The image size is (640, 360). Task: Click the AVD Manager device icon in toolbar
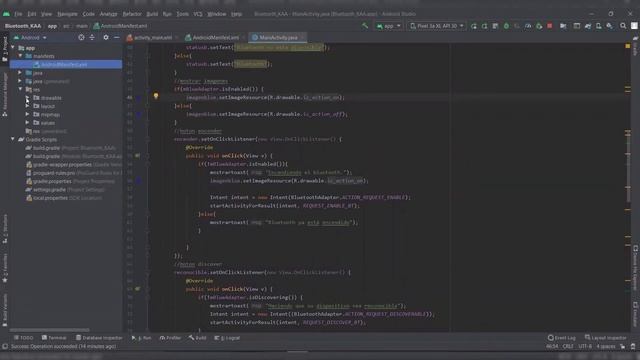click(598, 26)
